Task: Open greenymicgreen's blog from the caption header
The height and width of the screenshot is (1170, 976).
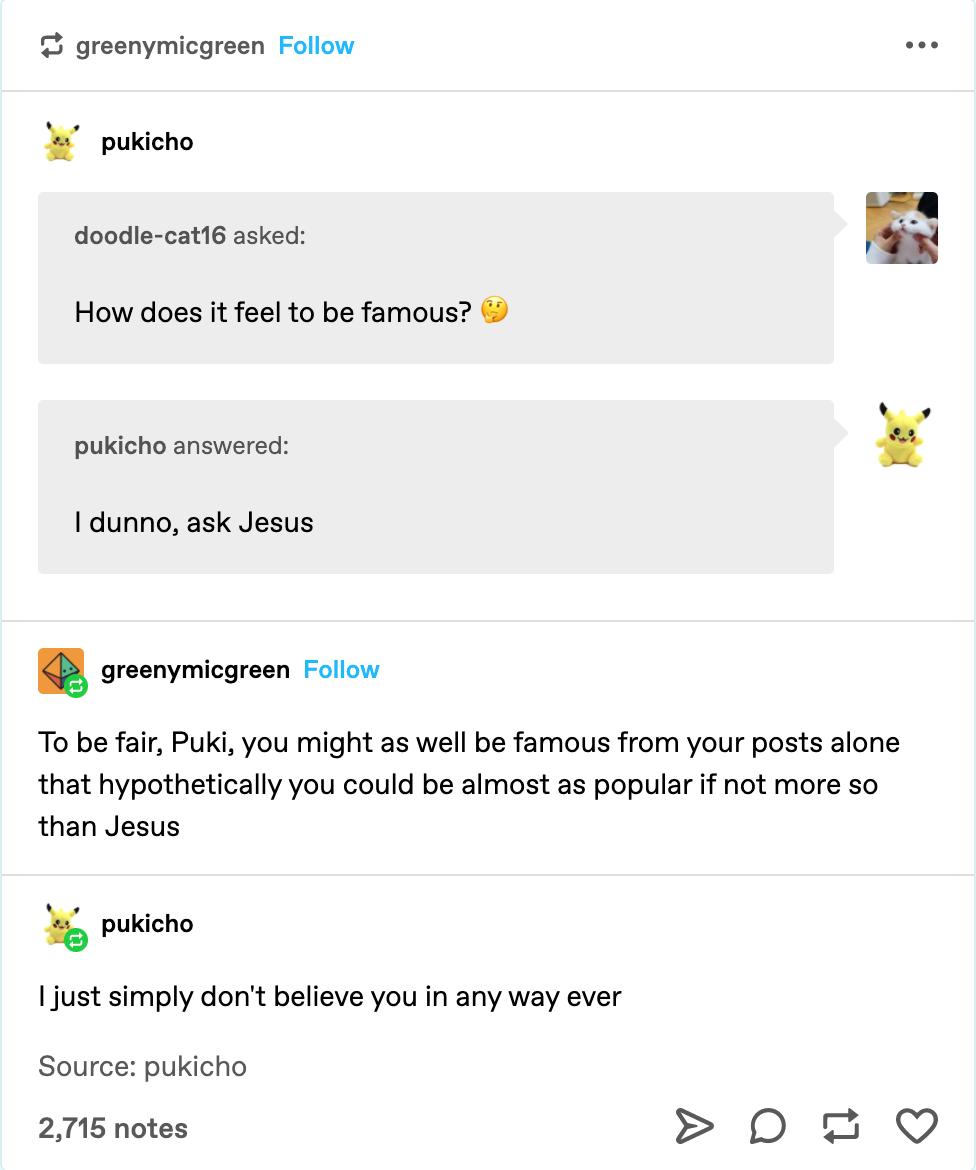Action: pyautogui.click(x=196, y=670)
